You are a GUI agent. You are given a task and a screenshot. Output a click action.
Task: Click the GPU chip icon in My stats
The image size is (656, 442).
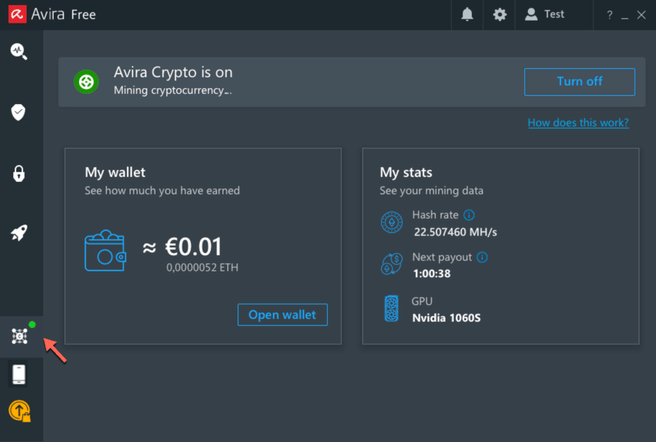[x=392, y=308]
